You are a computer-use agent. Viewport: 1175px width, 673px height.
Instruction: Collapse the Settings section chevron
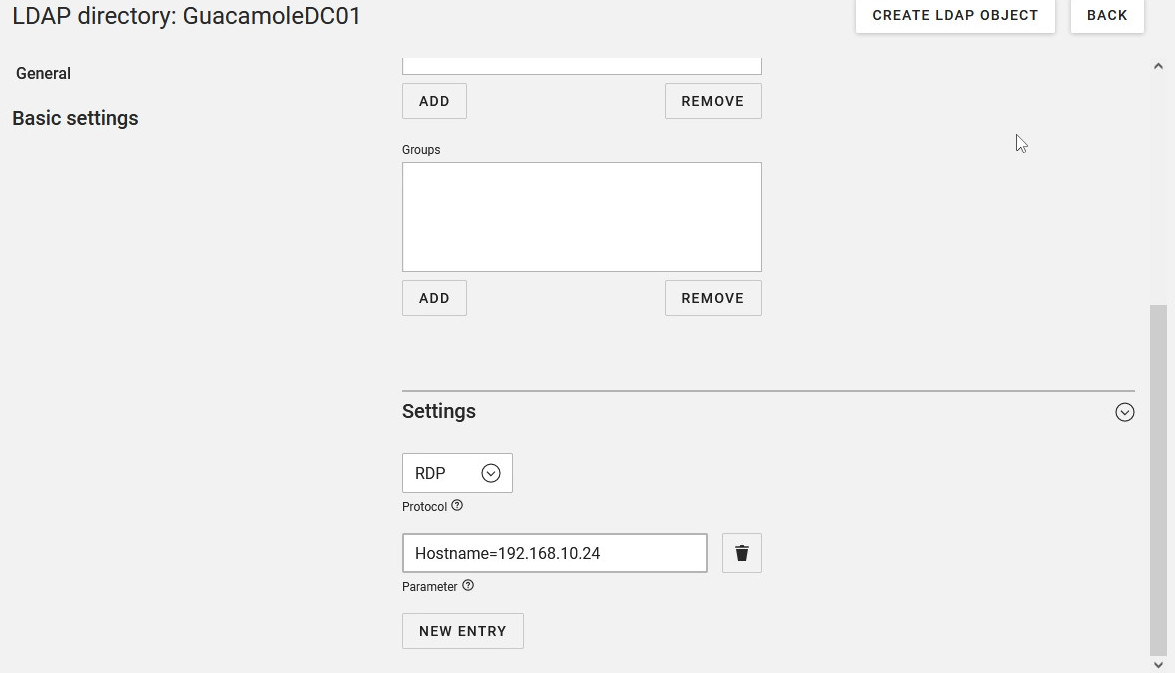click(1125, 412)
